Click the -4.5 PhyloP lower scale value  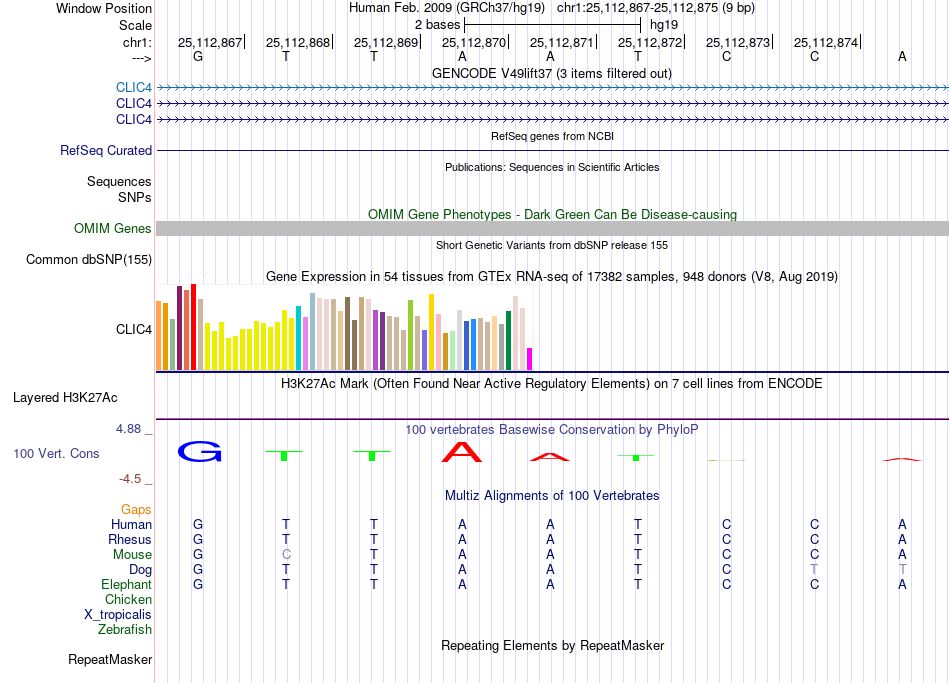click(130, 479)
